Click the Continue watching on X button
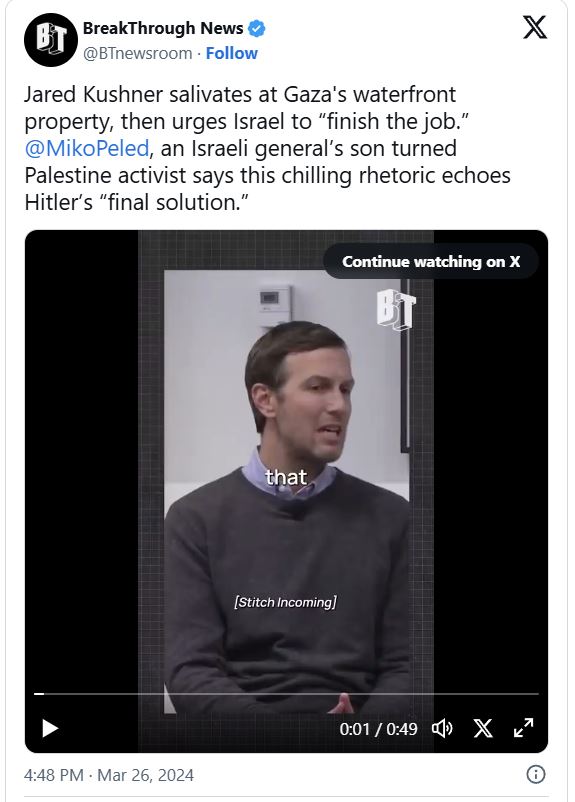Image resolution: width=575 pixels, height=802 pixels. tap(431, 261)
